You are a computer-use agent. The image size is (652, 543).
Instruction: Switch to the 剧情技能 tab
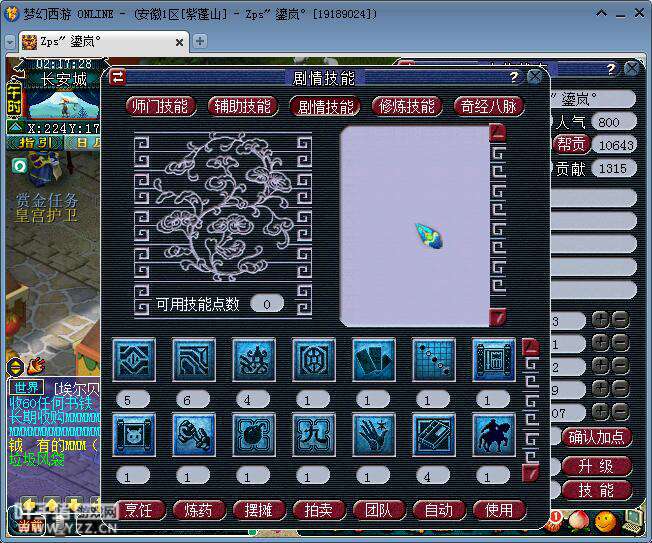click(325, 106)
